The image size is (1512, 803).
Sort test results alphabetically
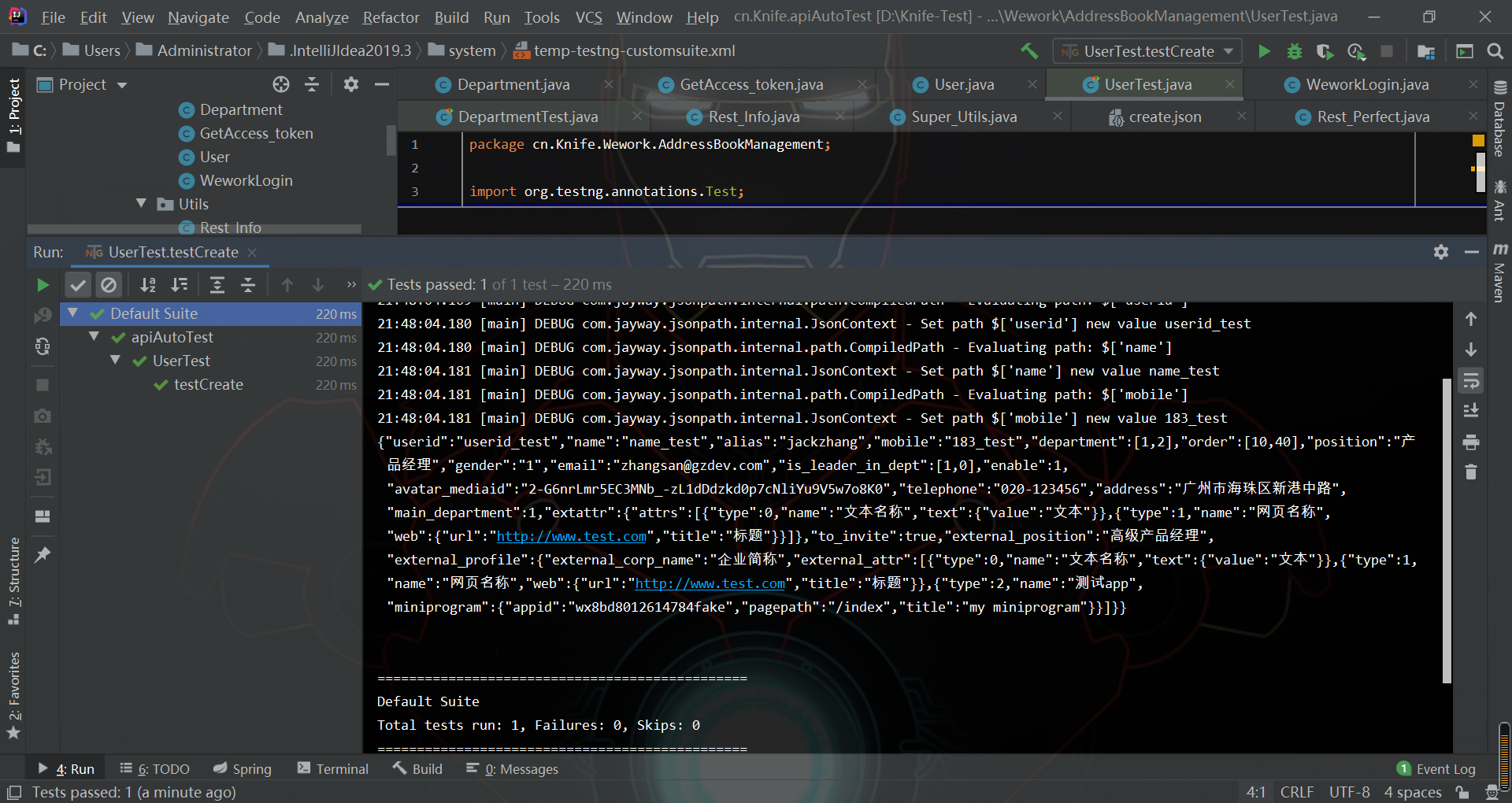coord(148,285)
